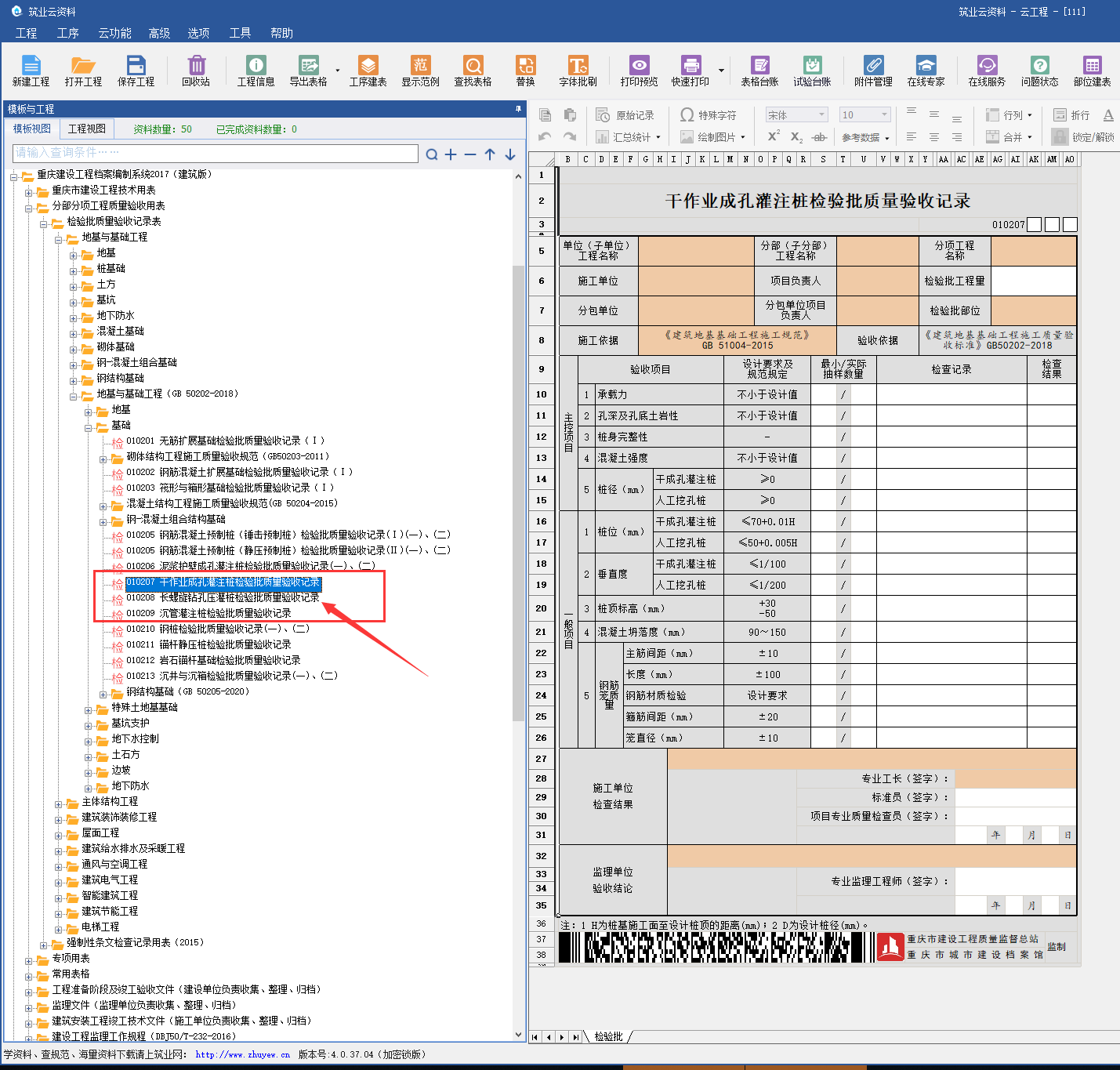Image resolution: width=1120 pixels, height=1070 pixels.
Task: Open the 工程 menu
Action: [x=26, y=33]
